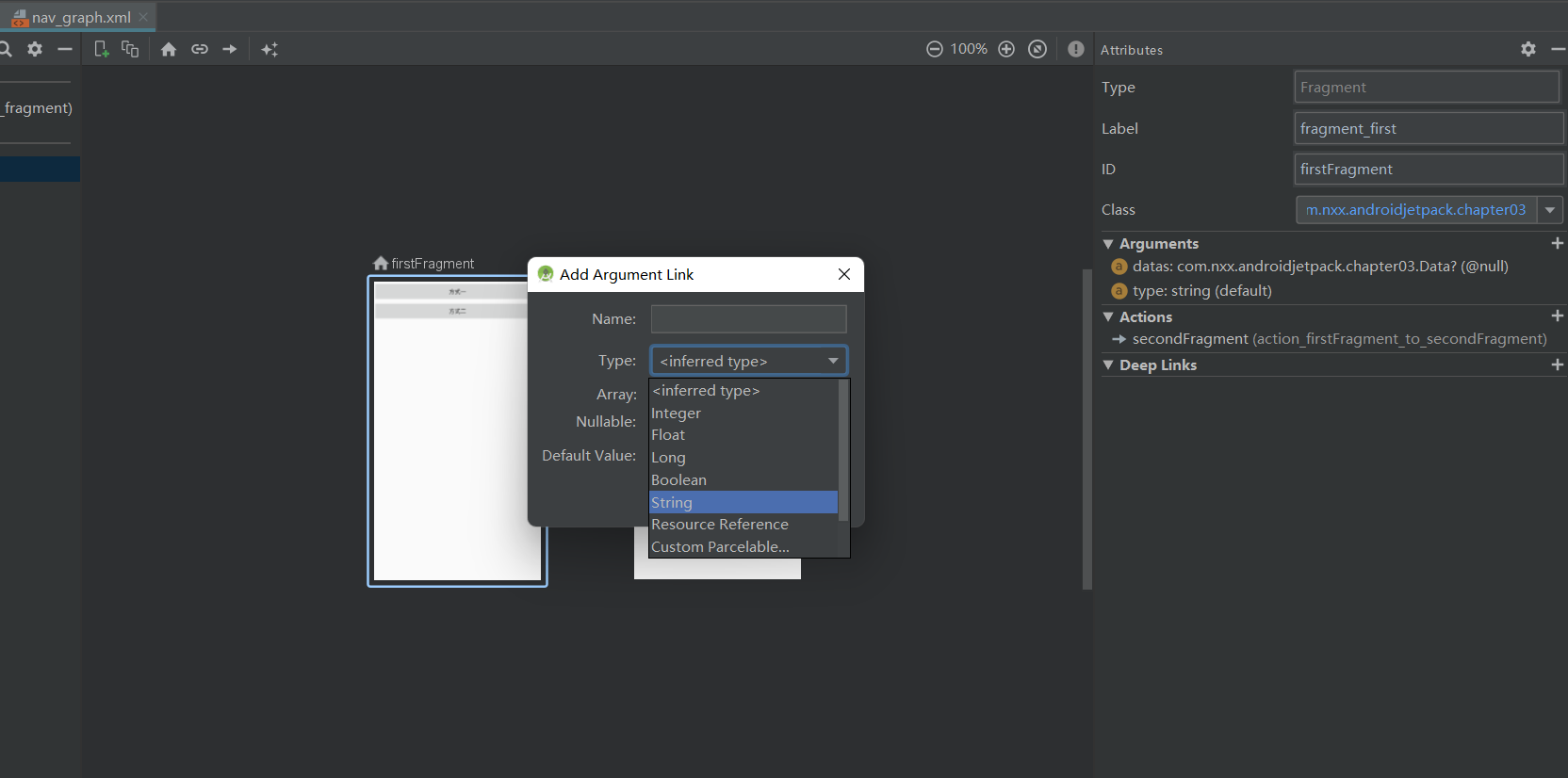Click the type list dropdown scrollbar
Viewport: 1568px width, 778px height.
point(843,450)
